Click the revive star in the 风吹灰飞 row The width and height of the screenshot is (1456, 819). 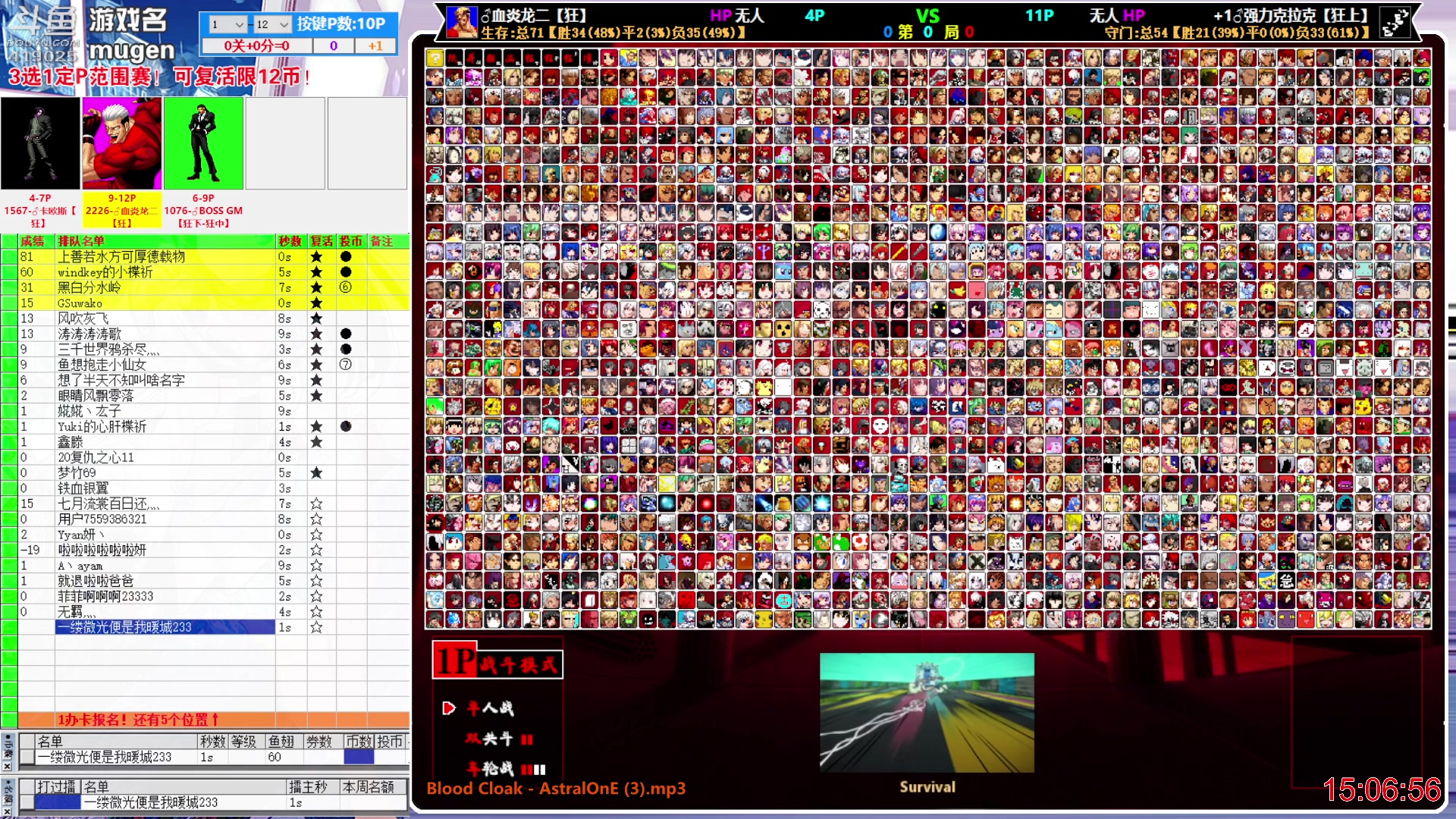pos(316,318)
